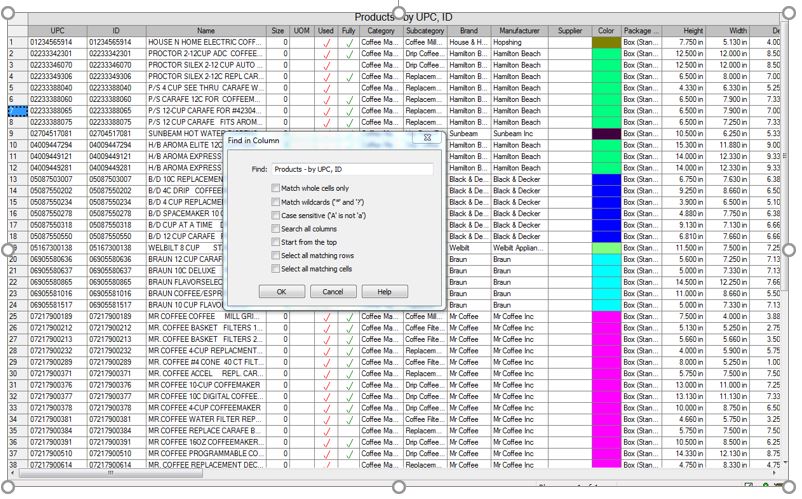The image size is (802, 499).
Task: Click the cyan color swatch in row 20
Action: [x=607, y=259]
